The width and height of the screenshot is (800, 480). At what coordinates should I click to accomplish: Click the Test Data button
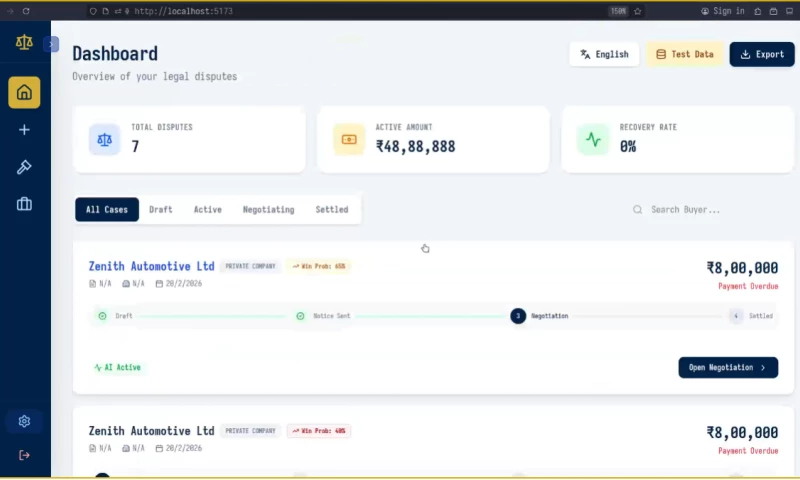(x=685, y=54)
